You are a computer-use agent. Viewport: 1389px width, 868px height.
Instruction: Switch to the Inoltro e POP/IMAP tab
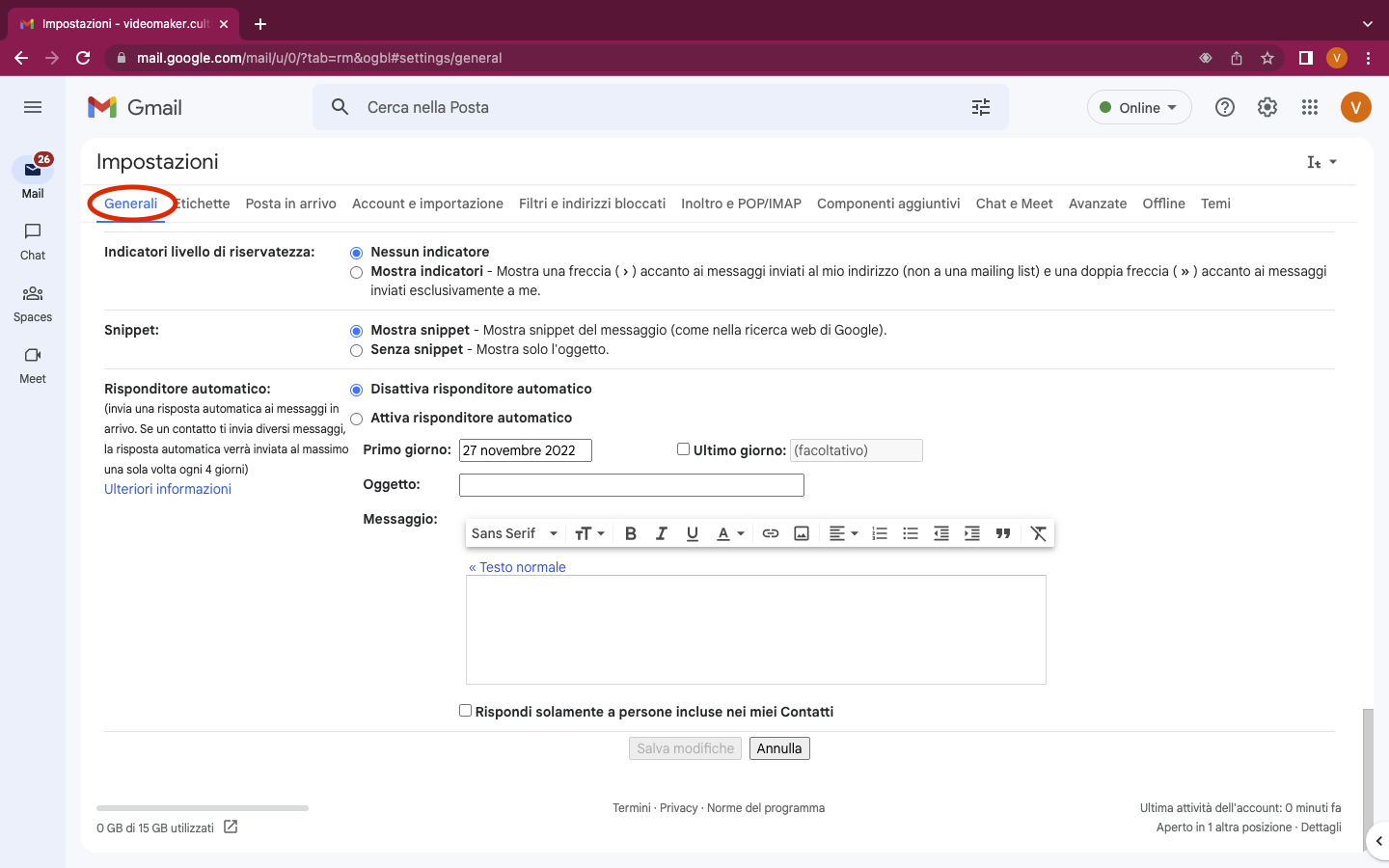pyautogui.click(x=740, y=203)
